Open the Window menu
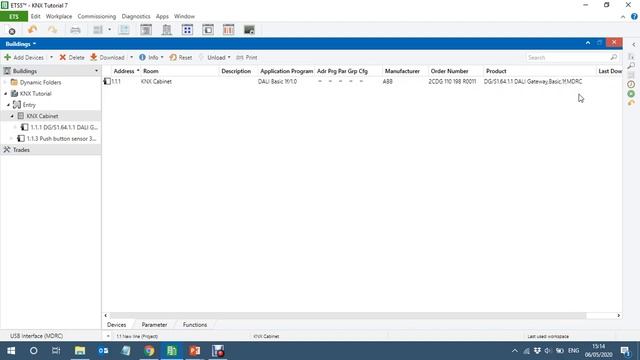The height and width of the screenshot is (360, 640). point(184,16)
